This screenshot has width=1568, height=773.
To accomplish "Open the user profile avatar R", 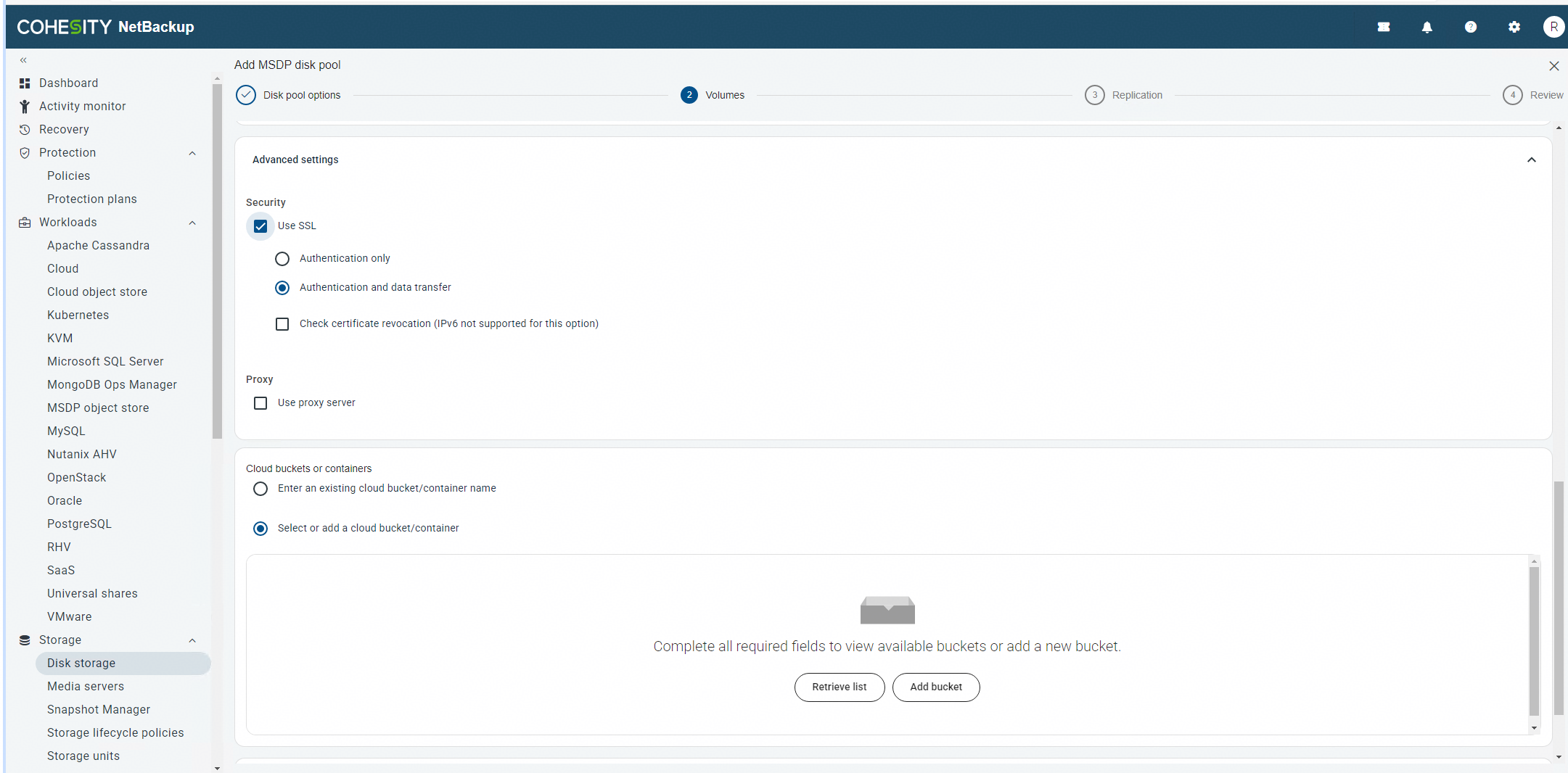I will [x=1553, y=28].
